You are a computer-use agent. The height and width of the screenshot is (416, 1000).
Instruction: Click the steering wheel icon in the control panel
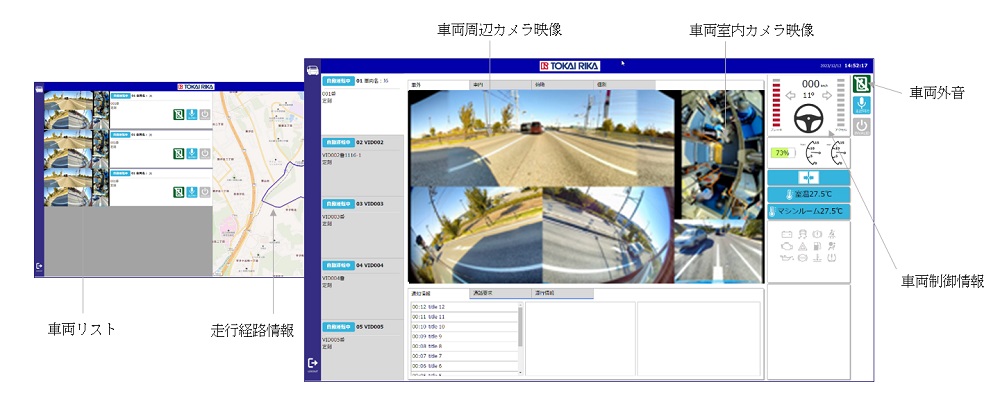point(811,118)
